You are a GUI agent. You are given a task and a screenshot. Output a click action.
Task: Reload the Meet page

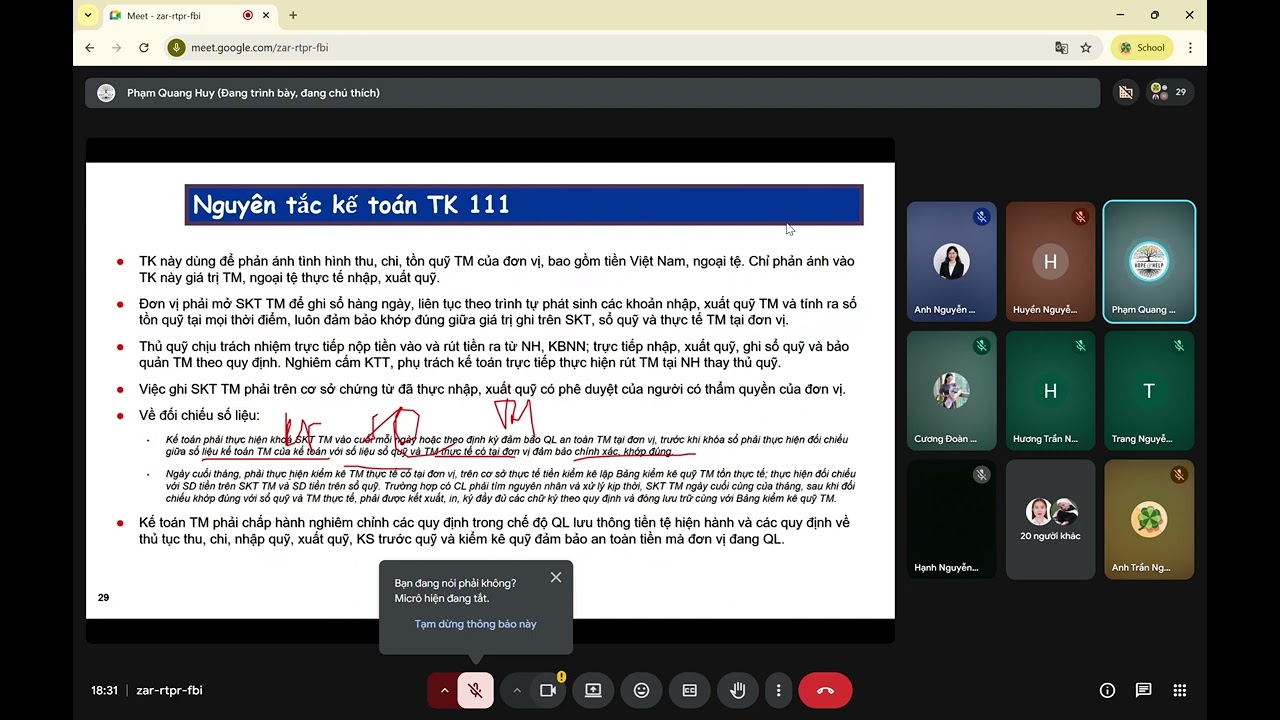(x=144, y=47)
